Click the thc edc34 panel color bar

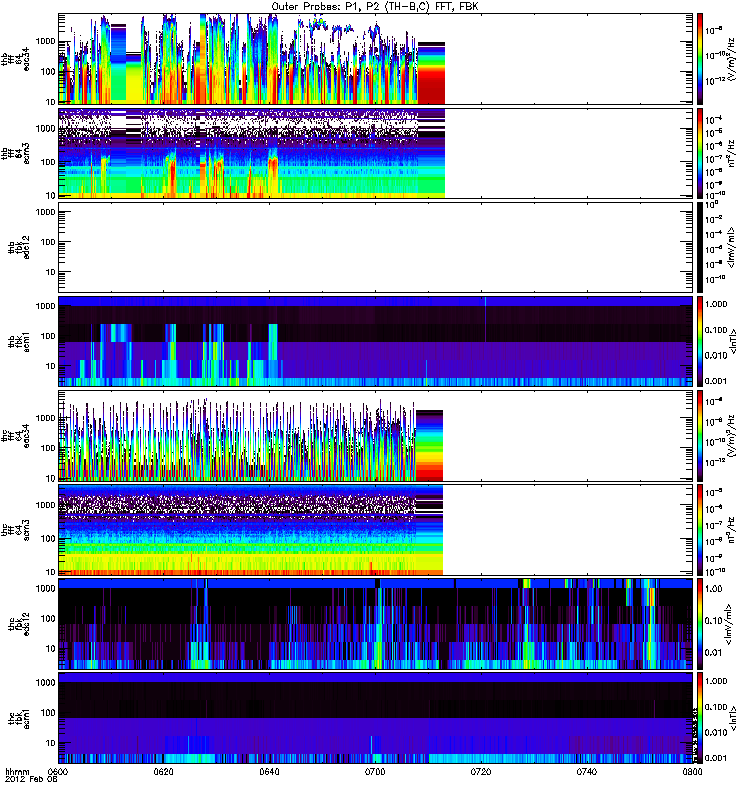point(702,435)
